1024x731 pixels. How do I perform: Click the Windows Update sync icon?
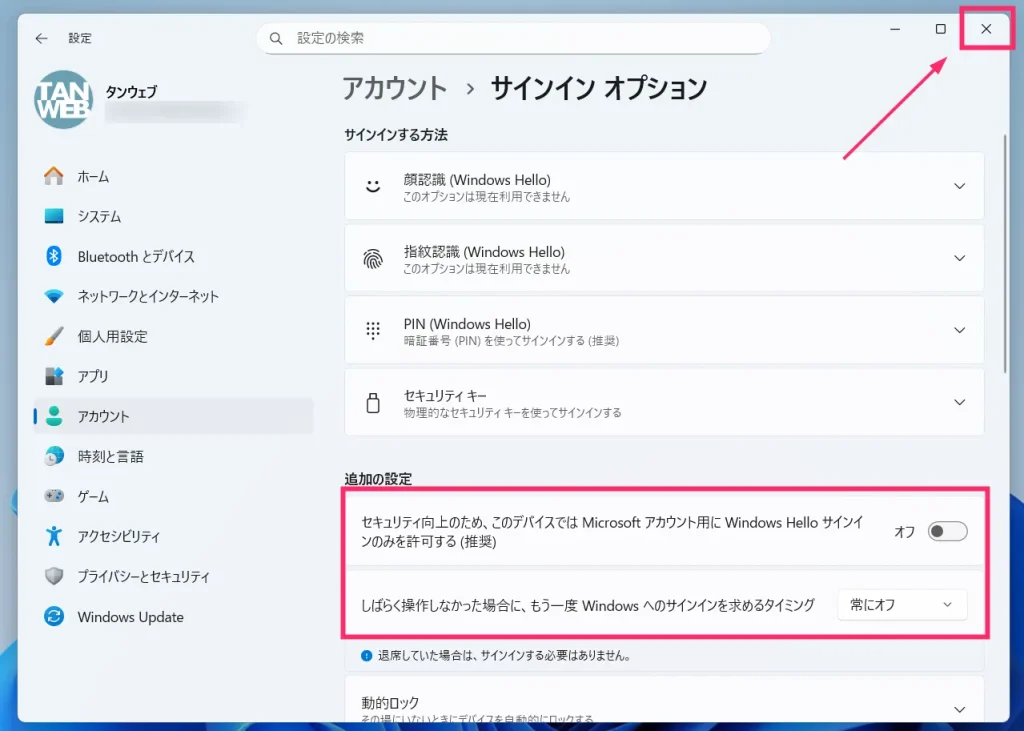(x=54, y=616)
